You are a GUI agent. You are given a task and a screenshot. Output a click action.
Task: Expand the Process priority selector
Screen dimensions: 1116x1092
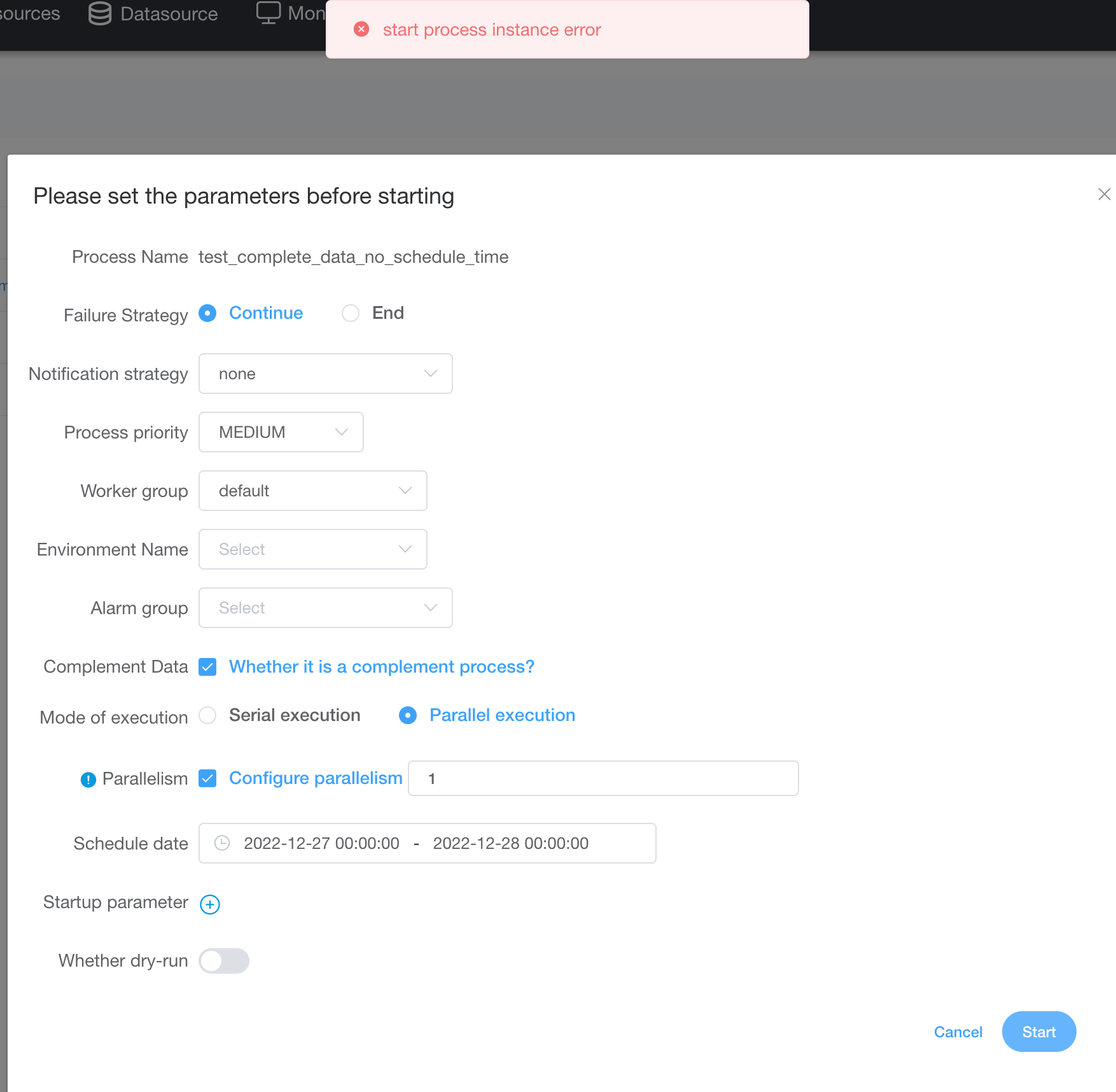281,432
